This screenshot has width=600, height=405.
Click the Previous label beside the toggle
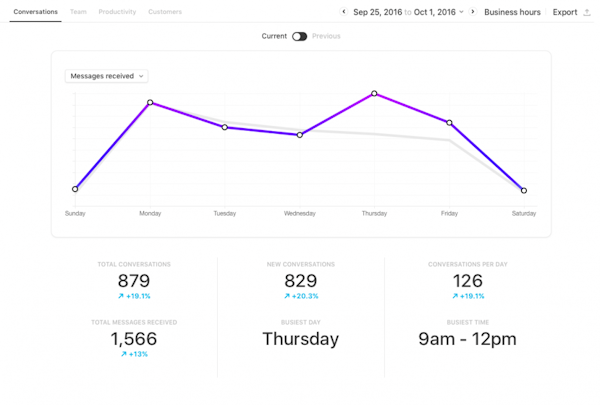(326, 36)
